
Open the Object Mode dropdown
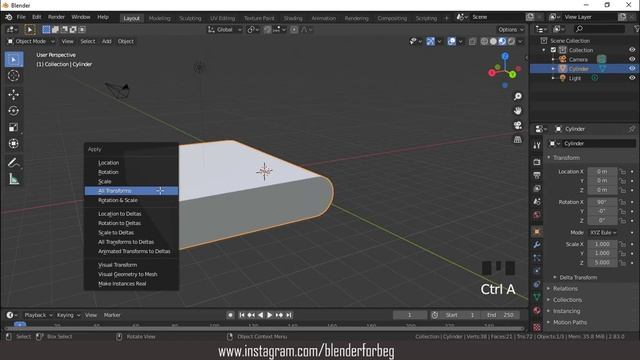[31, 41]
